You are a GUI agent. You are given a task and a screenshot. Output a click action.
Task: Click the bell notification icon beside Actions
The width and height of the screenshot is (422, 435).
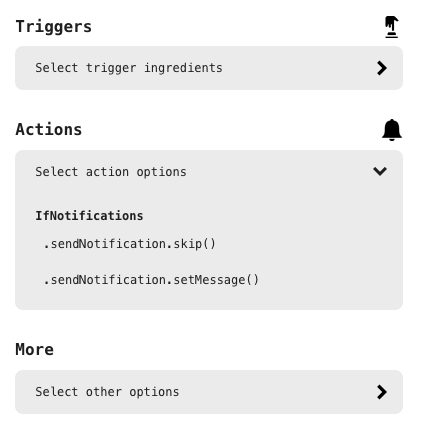[392, 130]
